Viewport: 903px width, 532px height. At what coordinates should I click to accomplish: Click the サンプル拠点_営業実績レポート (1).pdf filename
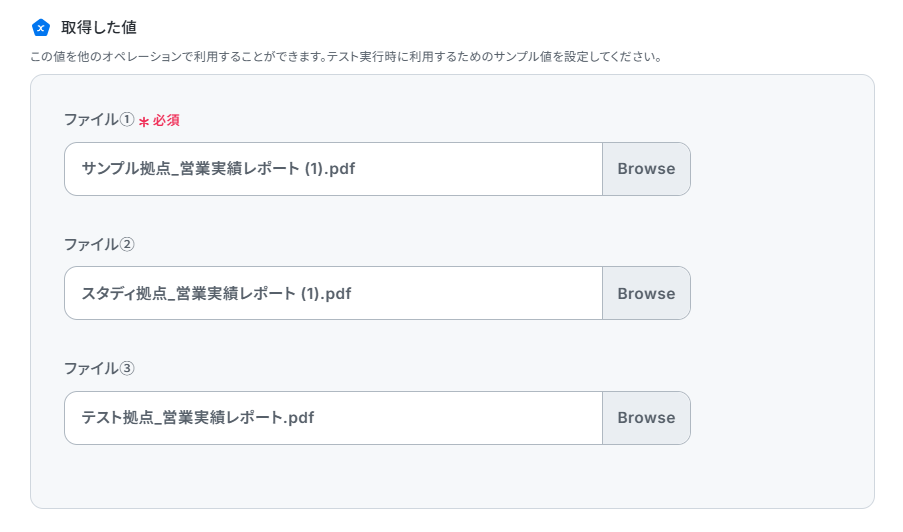click(x=218, y=169)
